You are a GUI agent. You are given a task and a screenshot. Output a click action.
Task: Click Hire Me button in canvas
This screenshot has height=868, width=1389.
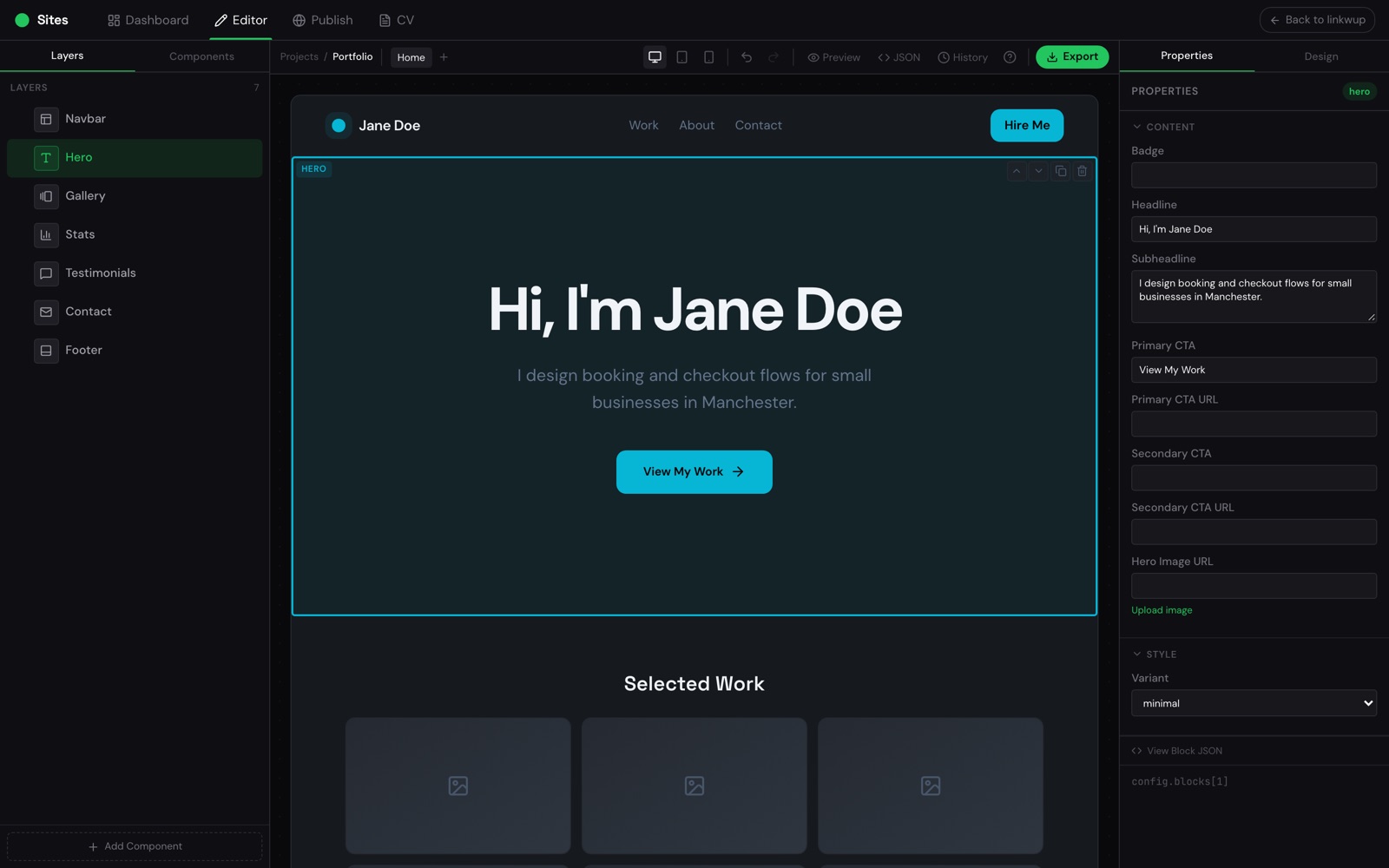tap(1027, 126)
